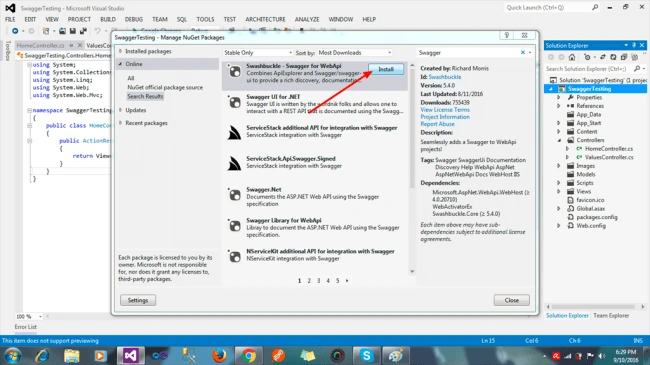Open Visual Studio from the taskbar
Screen dimensions: 650x365
click(x=130, y=355)
